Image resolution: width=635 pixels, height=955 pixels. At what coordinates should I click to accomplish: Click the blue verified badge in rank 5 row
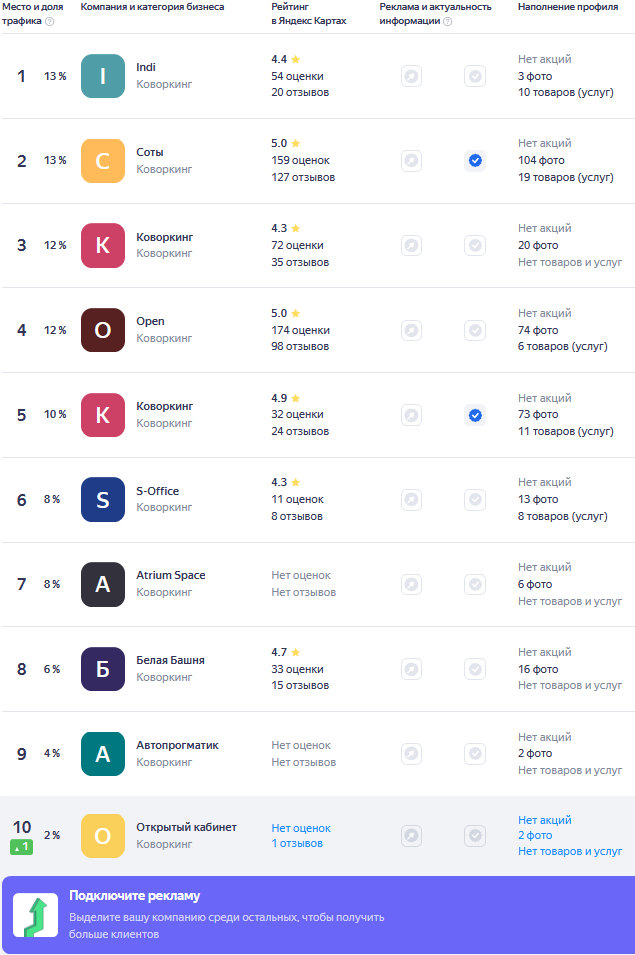click(x=475, y=415)
